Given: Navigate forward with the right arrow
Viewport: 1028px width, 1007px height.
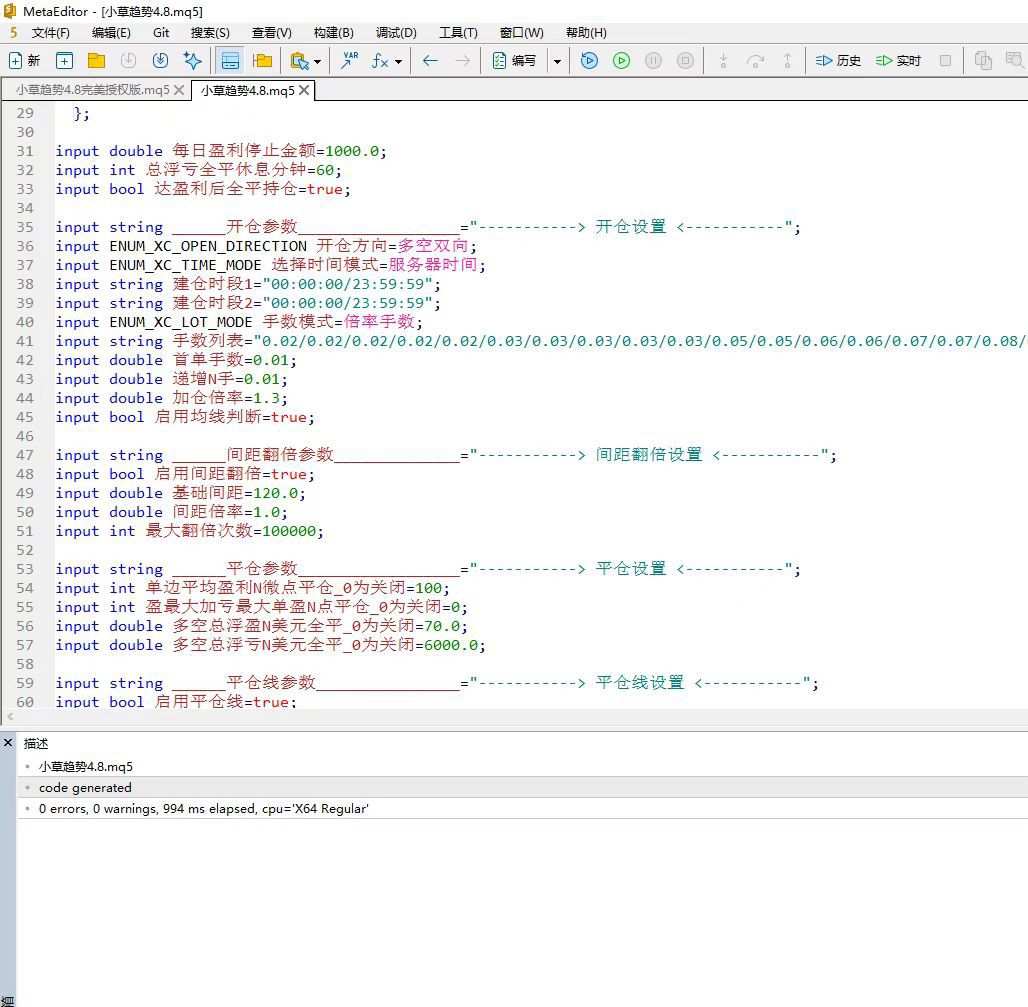Looking at the screenshot, I should tap(463, 61).
